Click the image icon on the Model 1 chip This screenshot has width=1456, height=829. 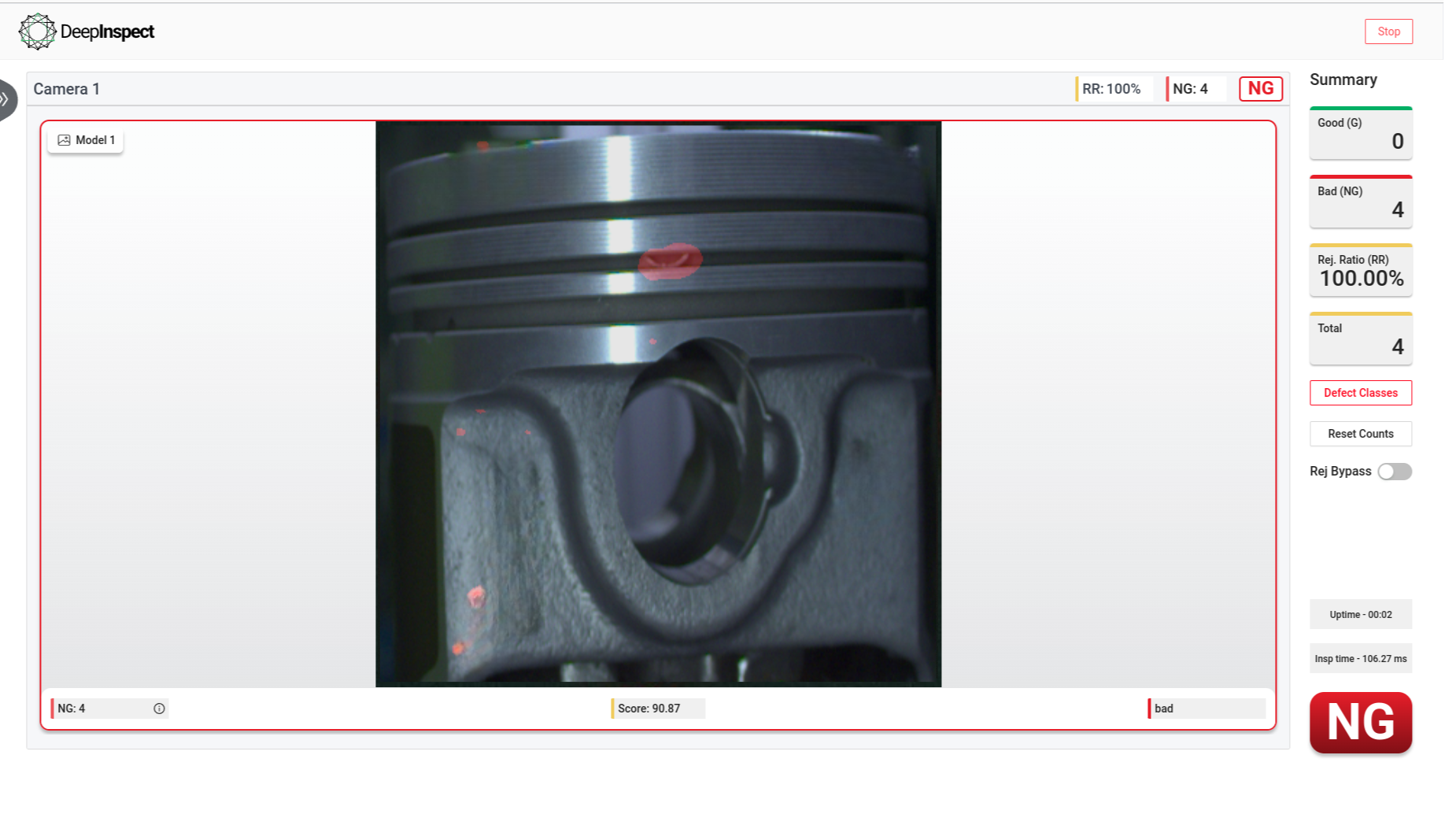point(65,140)
